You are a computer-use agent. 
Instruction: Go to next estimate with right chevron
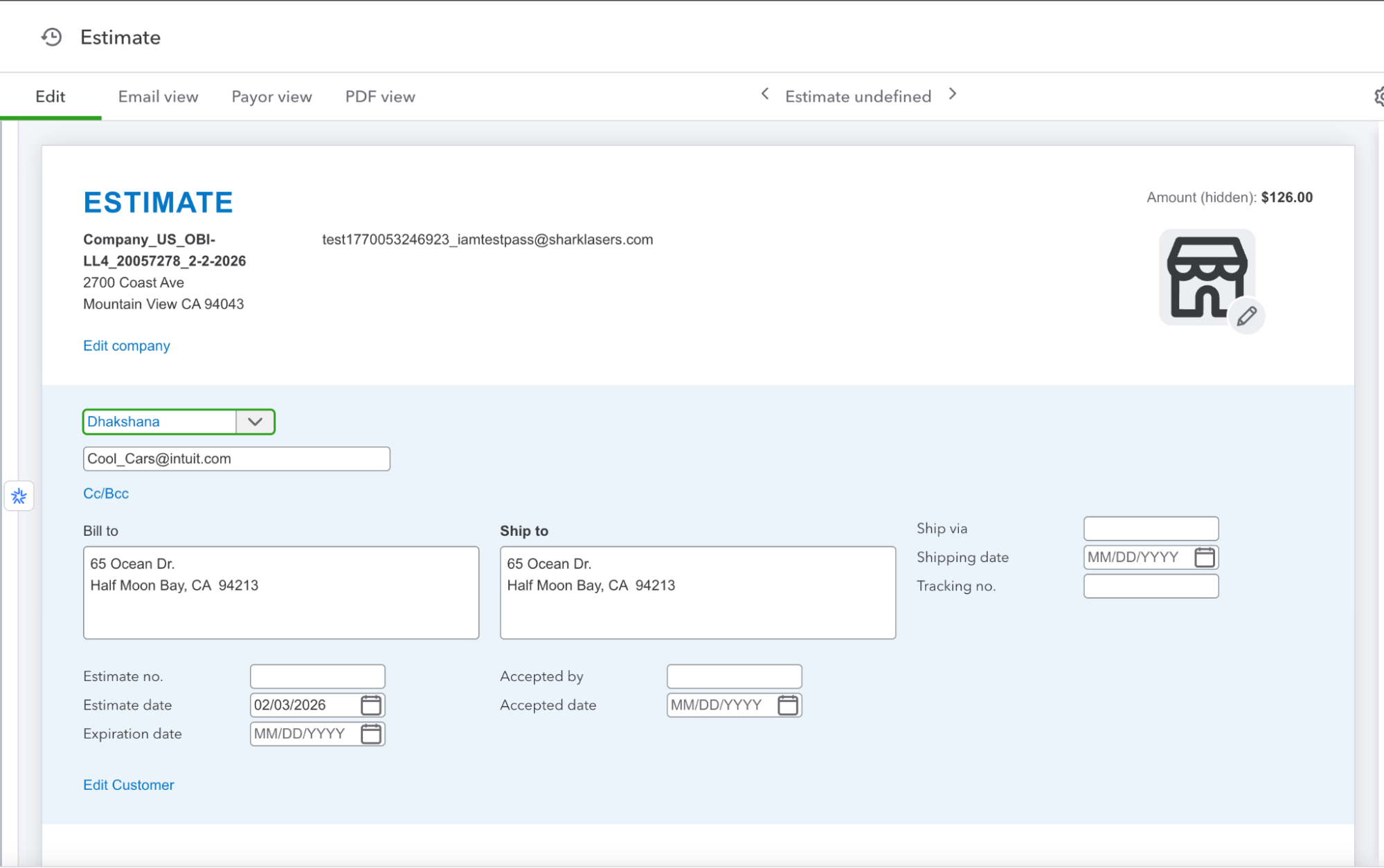pos(953,94)
